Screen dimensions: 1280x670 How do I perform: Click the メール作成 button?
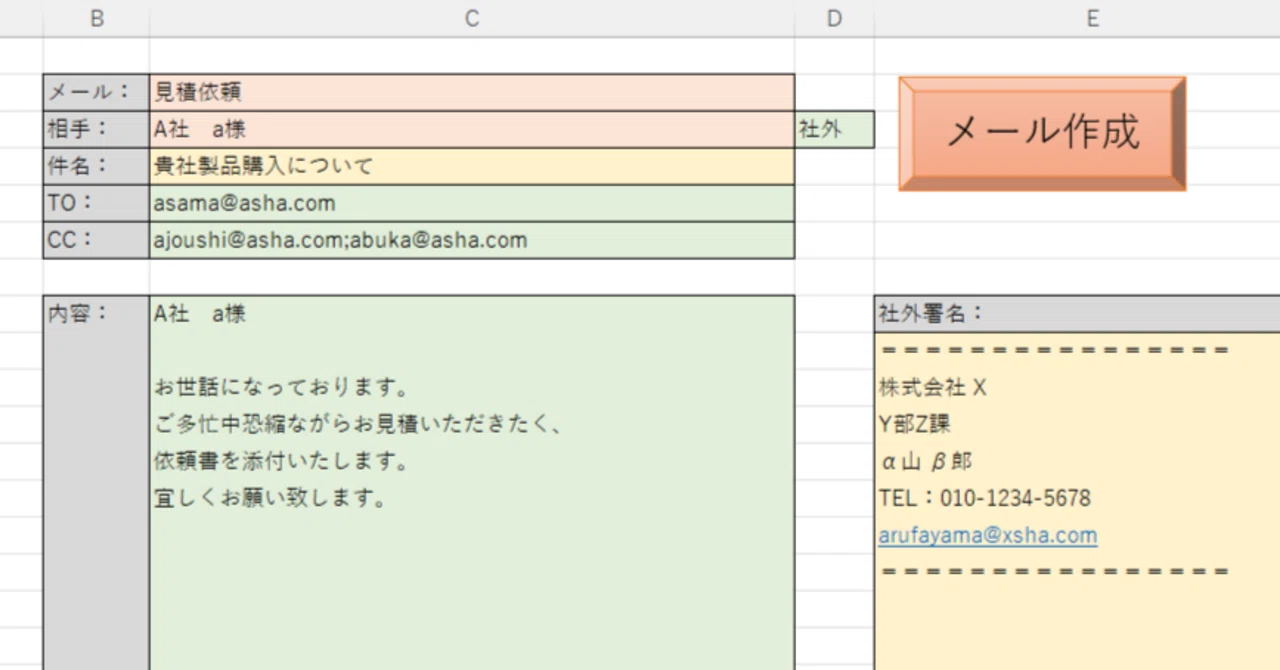[1042, 133]
